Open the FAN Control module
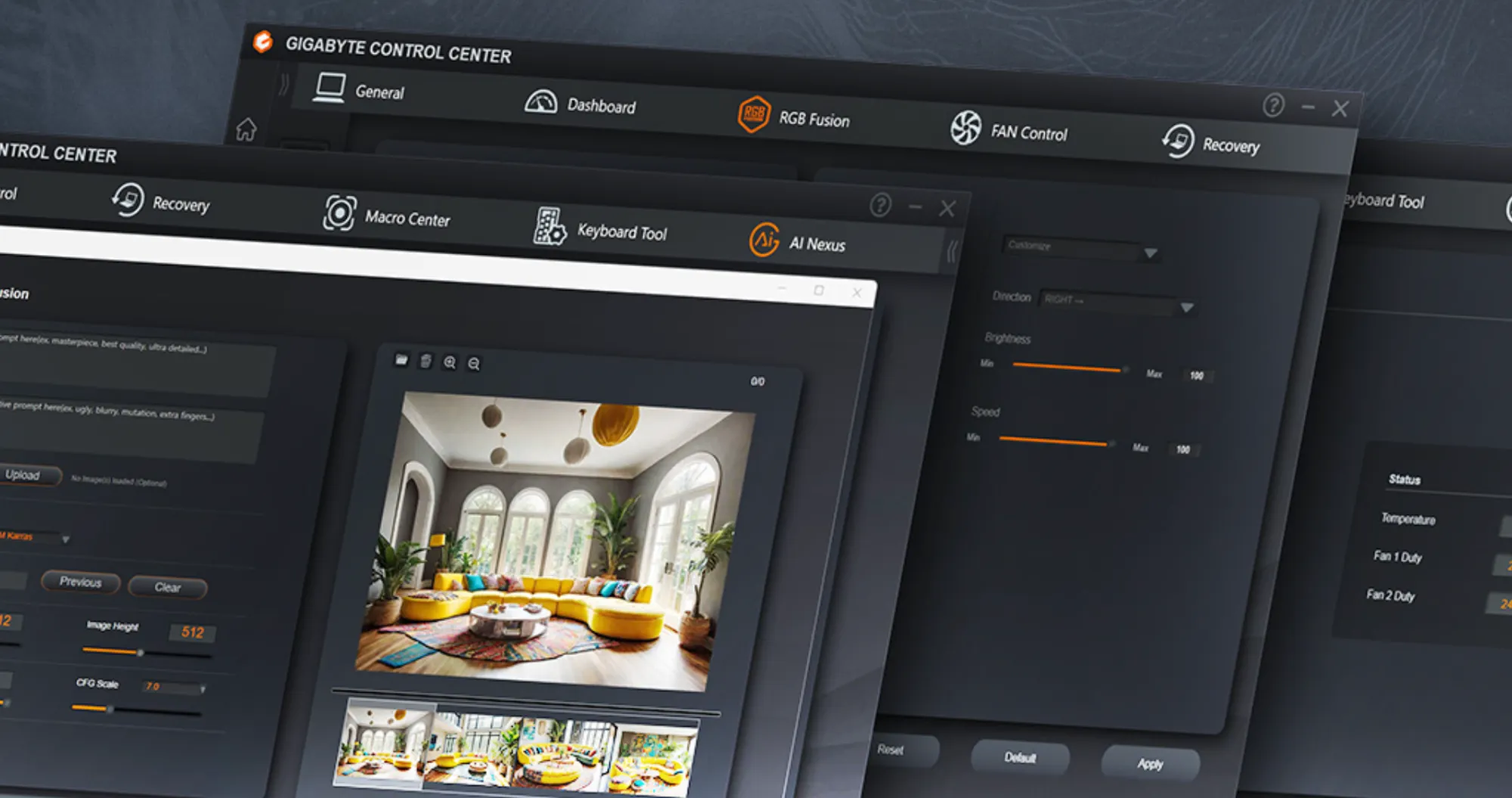The width and height of the screenshot is (1512, 798). point(1009,130)
